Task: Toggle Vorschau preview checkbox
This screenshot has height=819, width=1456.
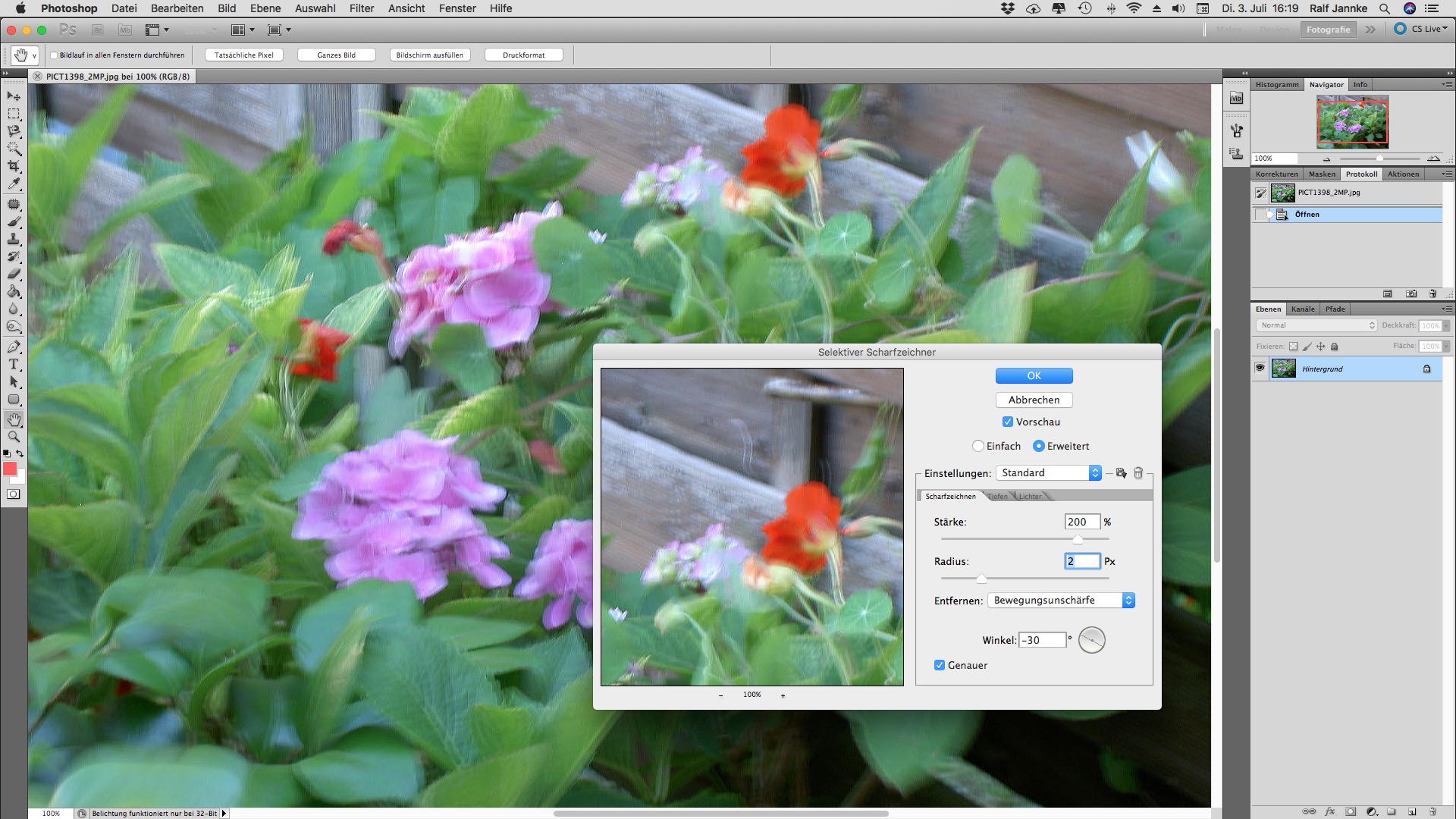Action: pyautogui.click(x=1007, y=422)
